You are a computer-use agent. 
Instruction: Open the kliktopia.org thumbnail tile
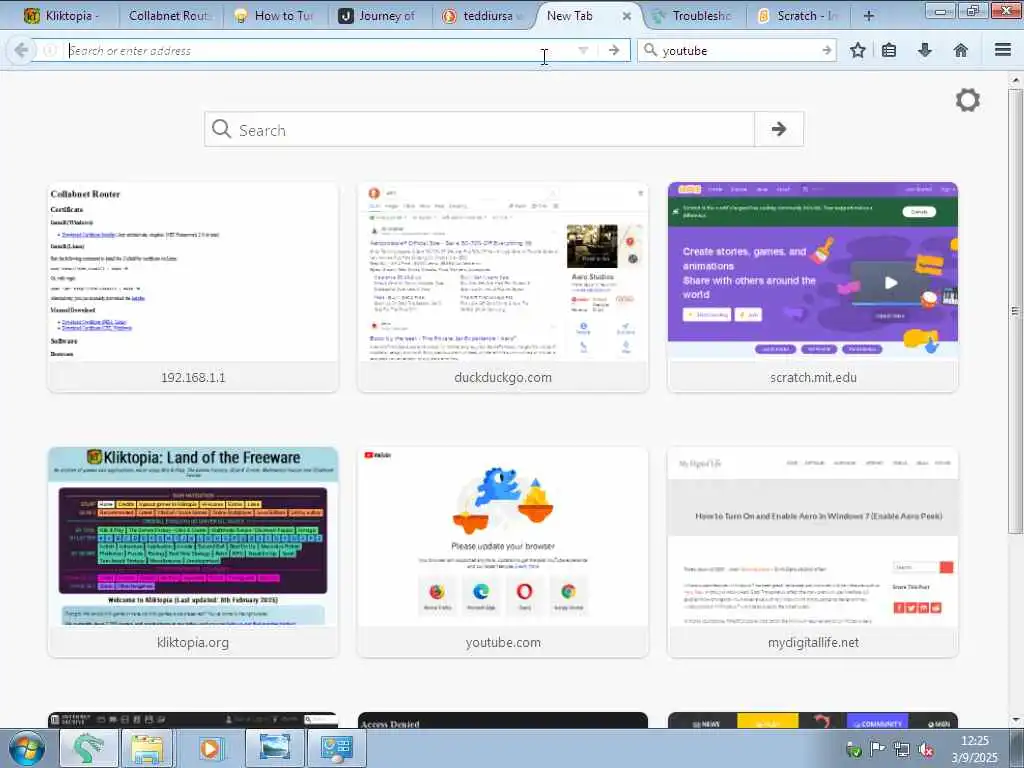point(193,552)
